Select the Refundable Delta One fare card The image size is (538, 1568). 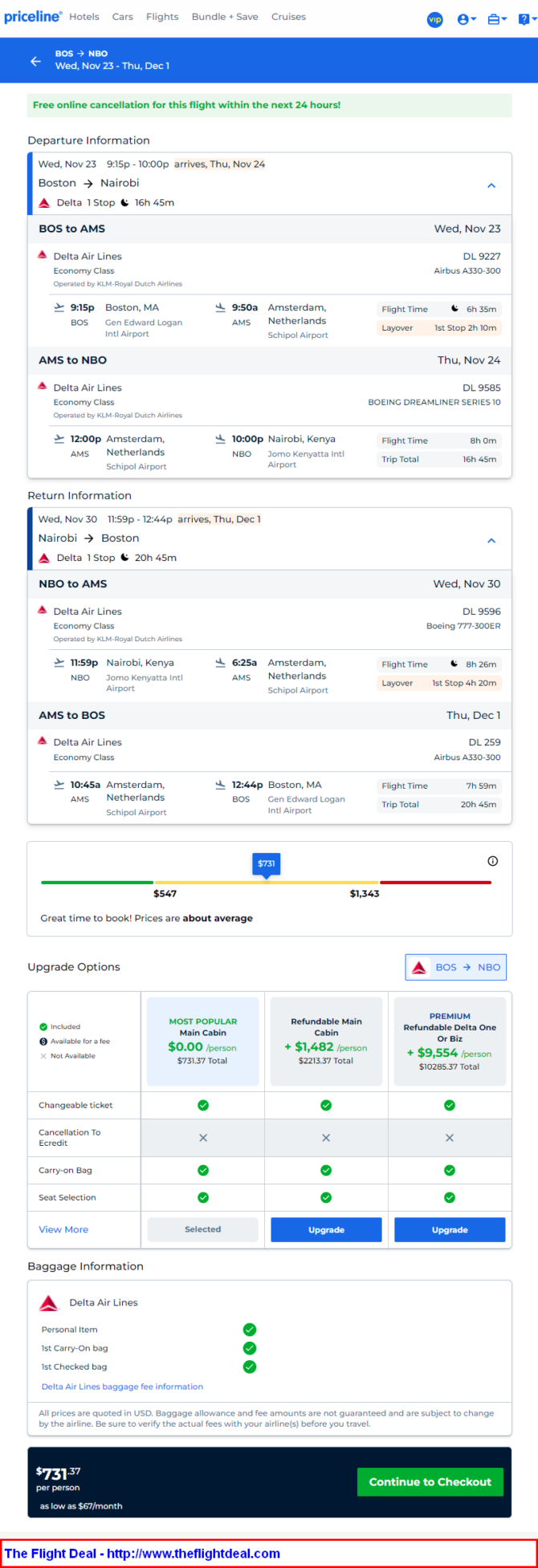tap(450, 1042)
